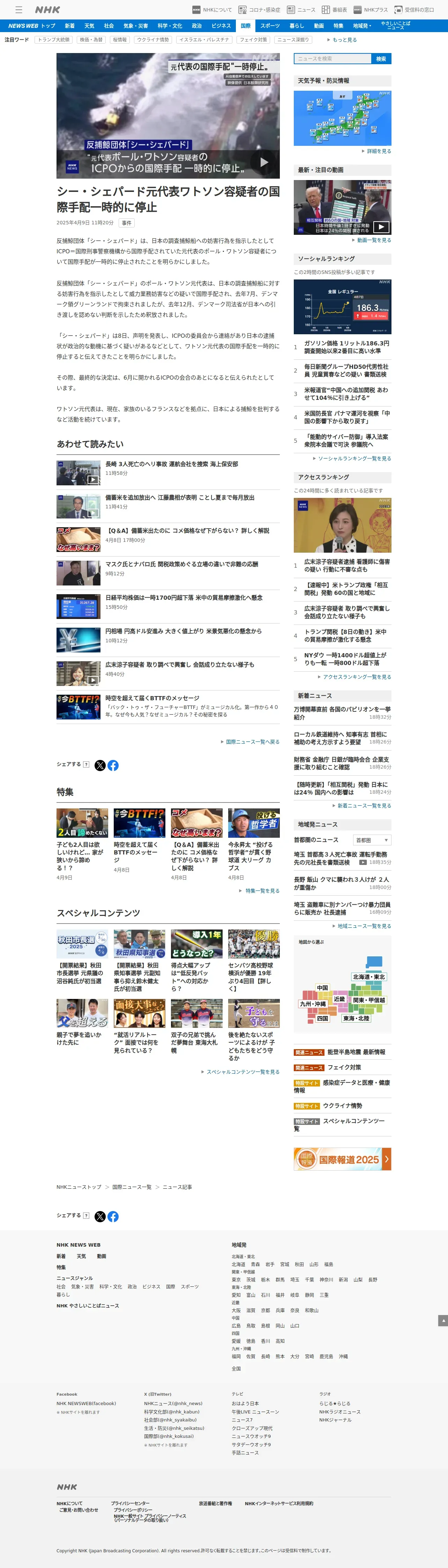This screenshot has height=1568, width=448.
Task: Select the ウクライナ情勢 keyword tag
Action: pyautogui.click(x=153, y=39)
